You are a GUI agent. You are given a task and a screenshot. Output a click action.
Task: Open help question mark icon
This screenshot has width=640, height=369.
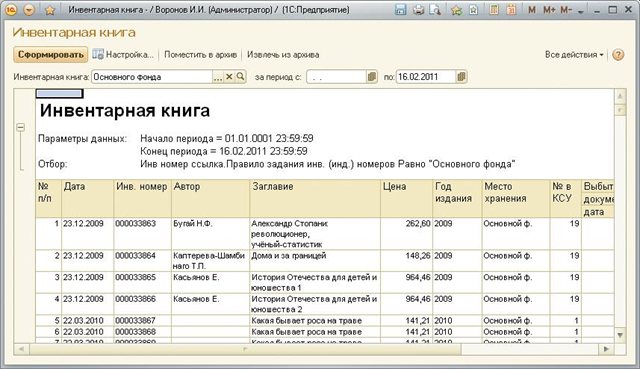pos(618,55)
